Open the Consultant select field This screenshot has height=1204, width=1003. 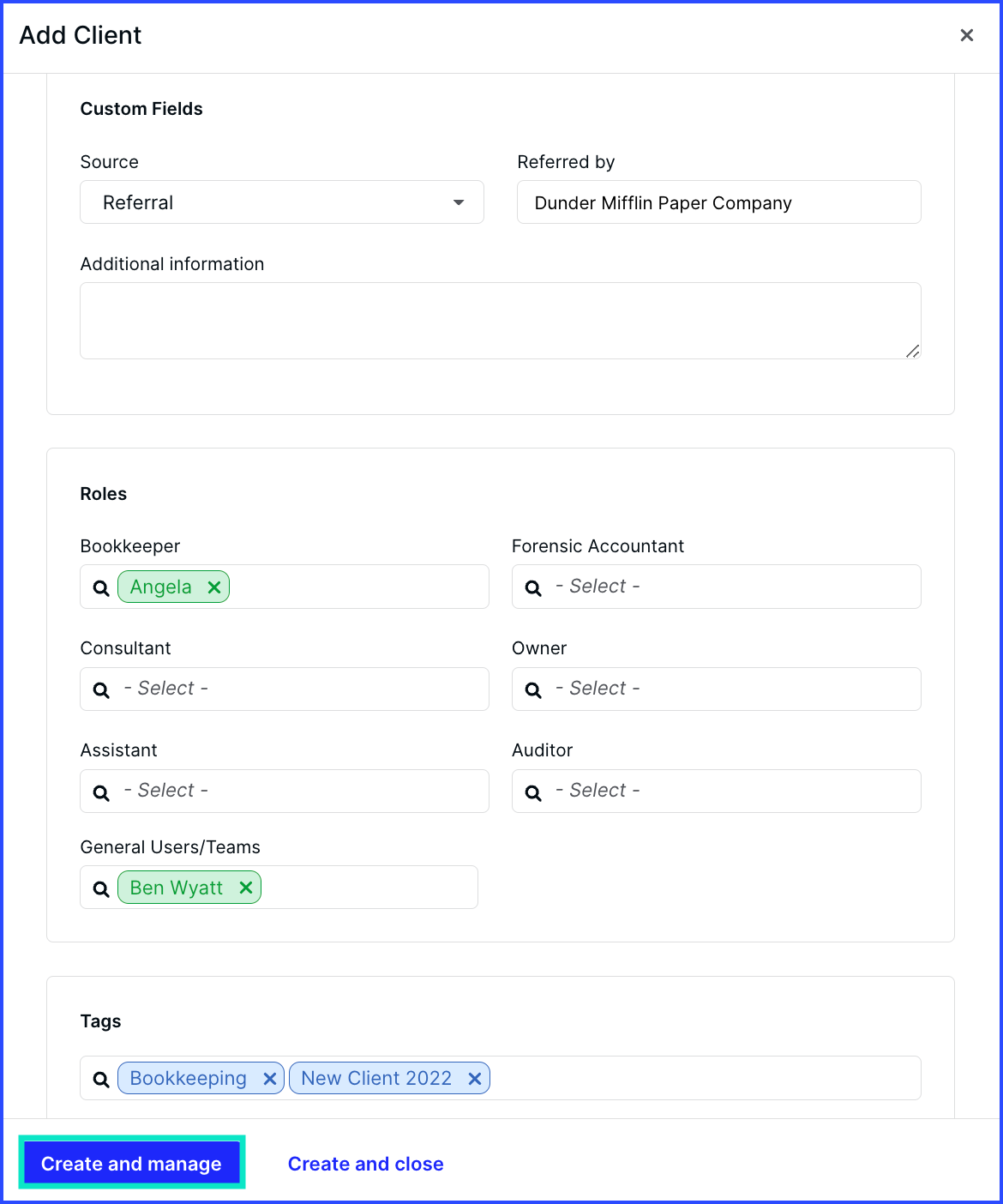pos(285,689)
